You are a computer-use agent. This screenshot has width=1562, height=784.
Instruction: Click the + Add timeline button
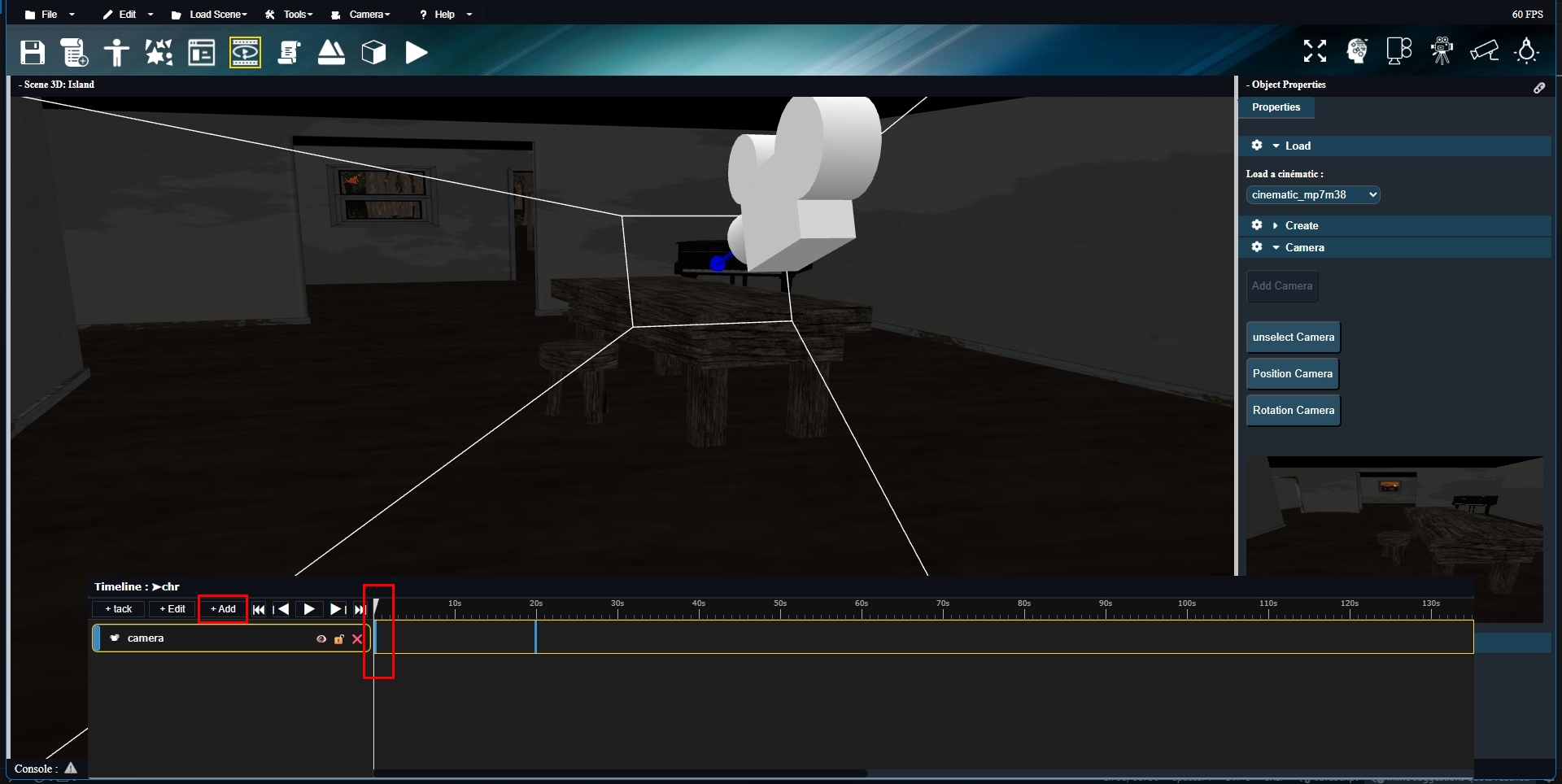point(223,609)
